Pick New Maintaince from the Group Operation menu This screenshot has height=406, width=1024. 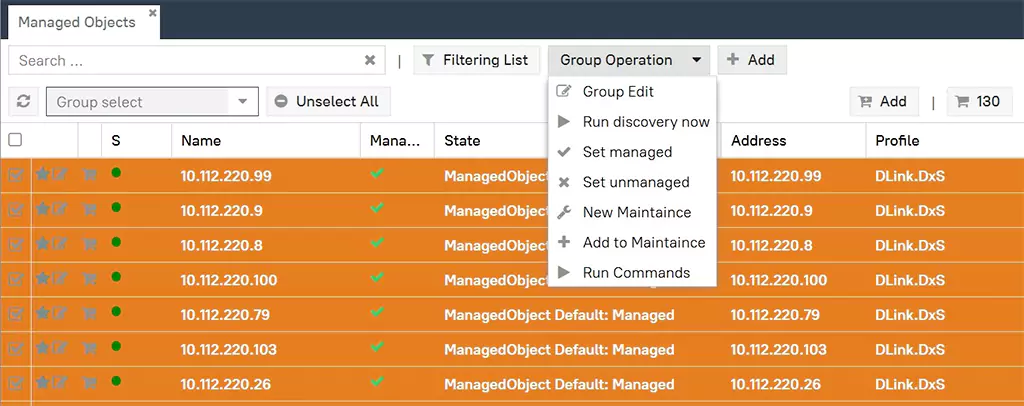point(636,212)
